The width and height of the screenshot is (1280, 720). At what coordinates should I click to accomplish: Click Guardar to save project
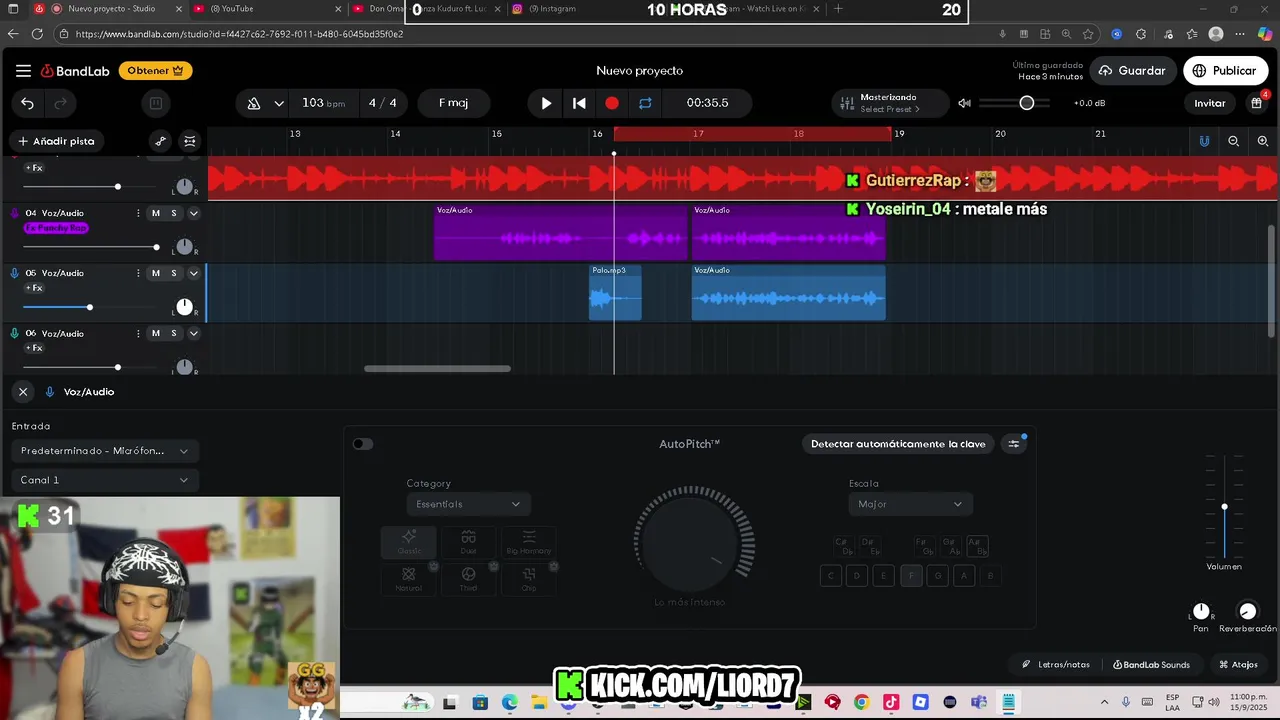[1132, 71]
